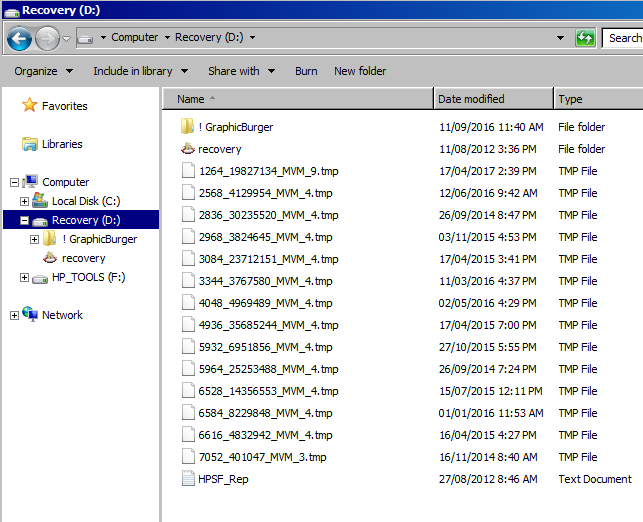Select file icon of 2836_30235520_MVM_4.tmp
This screenshot has height=522, width=643.
188,214
